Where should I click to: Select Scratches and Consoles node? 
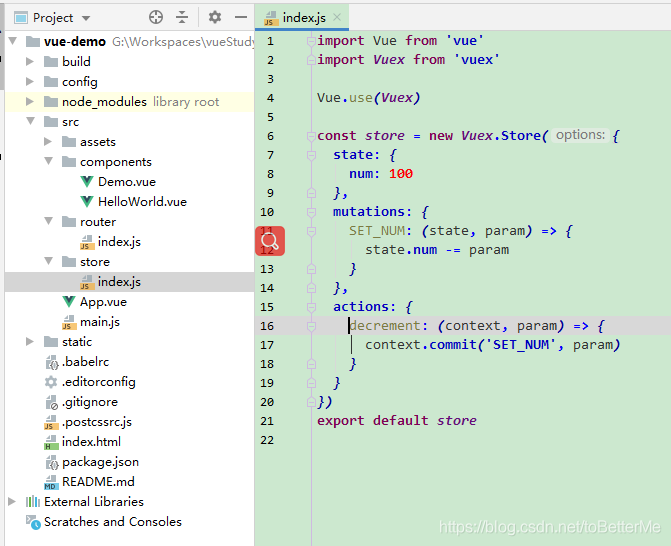point(113,522)
